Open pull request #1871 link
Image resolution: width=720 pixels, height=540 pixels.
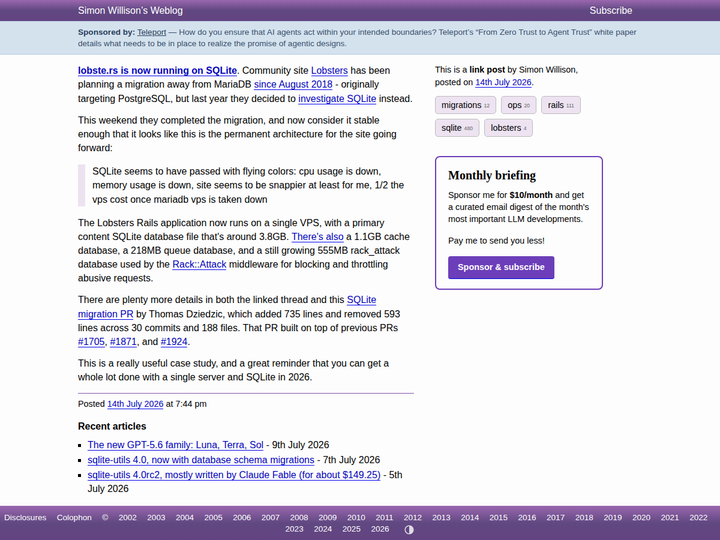click(x=123, y=342)
